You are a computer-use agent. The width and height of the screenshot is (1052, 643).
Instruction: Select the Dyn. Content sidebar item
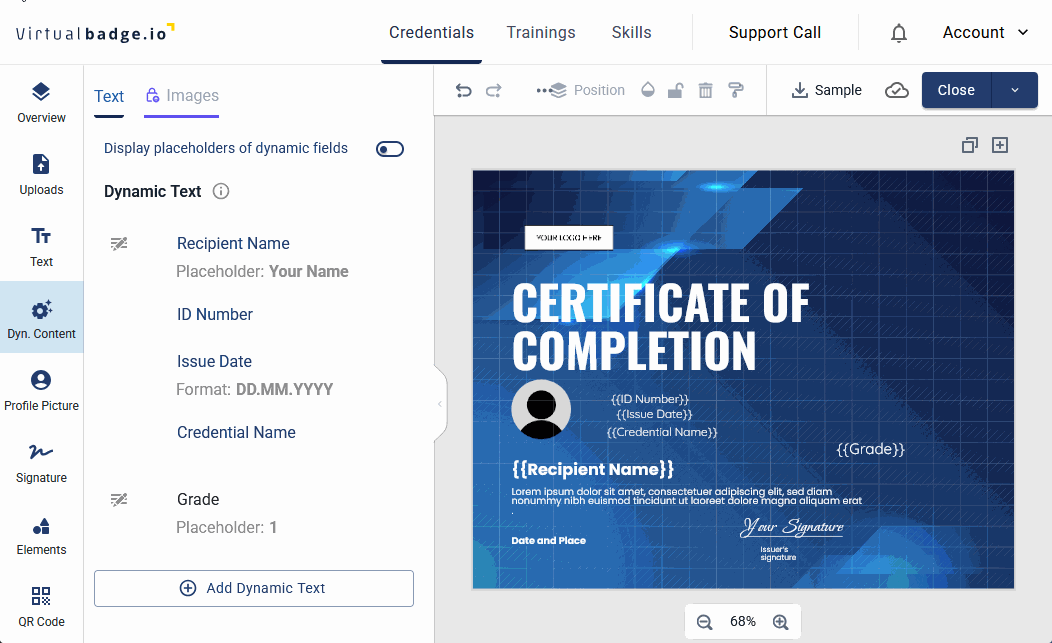tap(42, 317)
